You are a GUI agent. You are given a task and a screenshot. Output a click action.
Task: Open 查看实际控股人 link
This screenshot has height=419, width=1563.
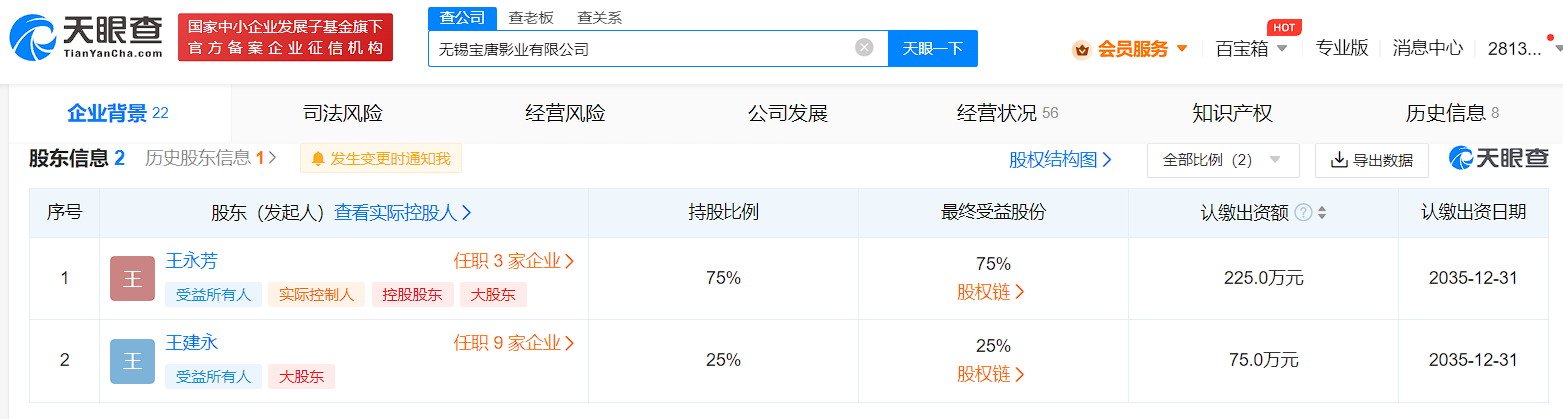tap(403, 213)
